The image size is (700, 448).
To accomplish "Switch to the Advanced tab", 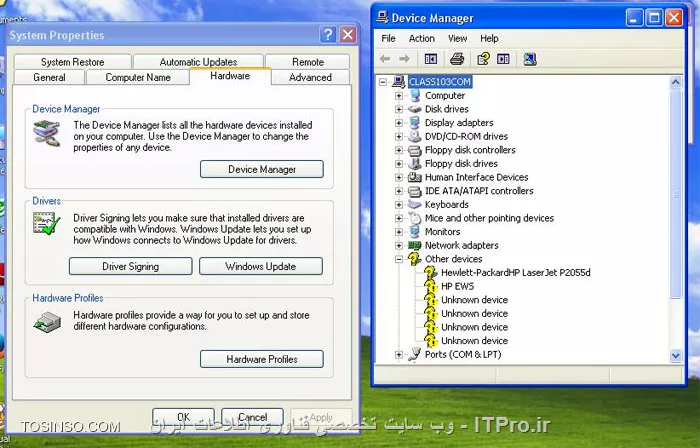I will point(310,77).
